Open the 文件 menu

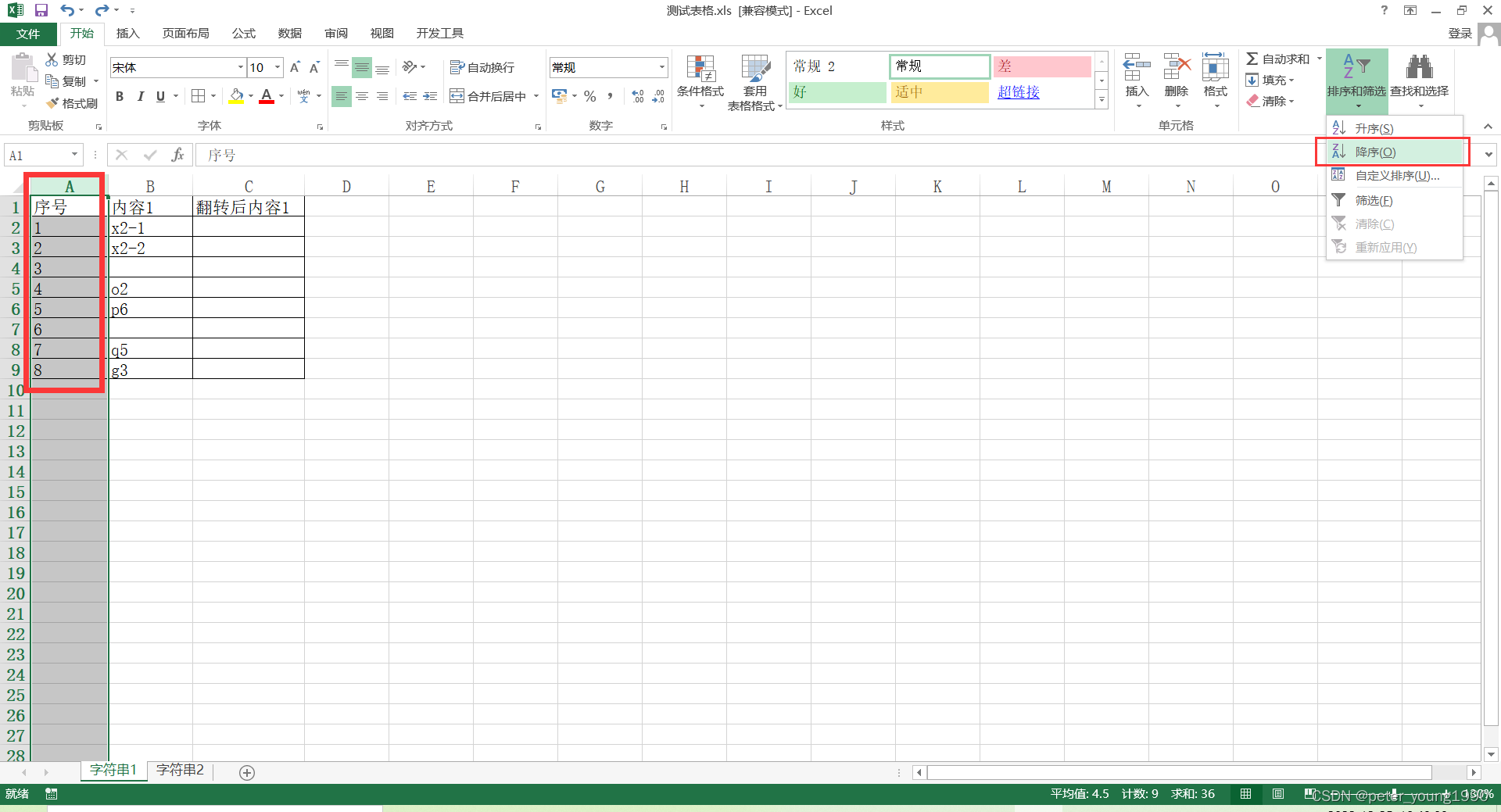(x=28, y=34)
